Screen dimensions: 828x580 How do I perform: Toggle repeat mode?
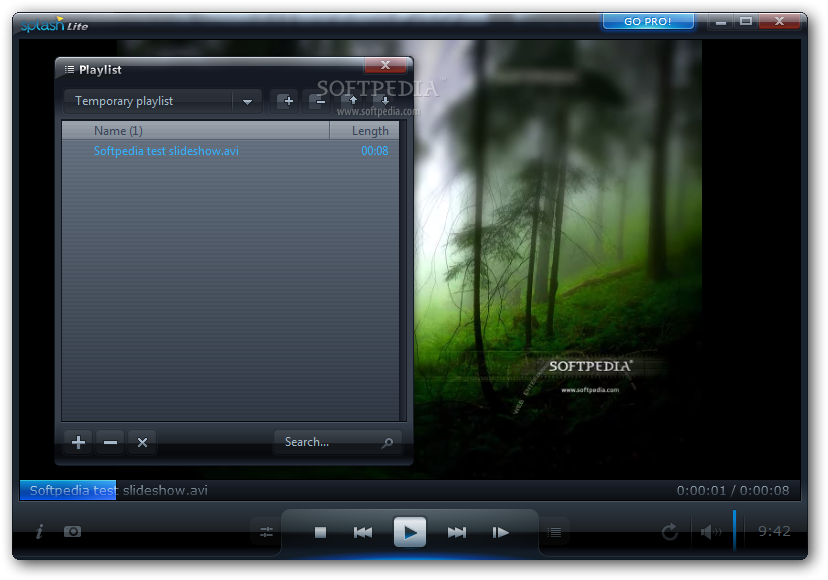pos(670,531)
